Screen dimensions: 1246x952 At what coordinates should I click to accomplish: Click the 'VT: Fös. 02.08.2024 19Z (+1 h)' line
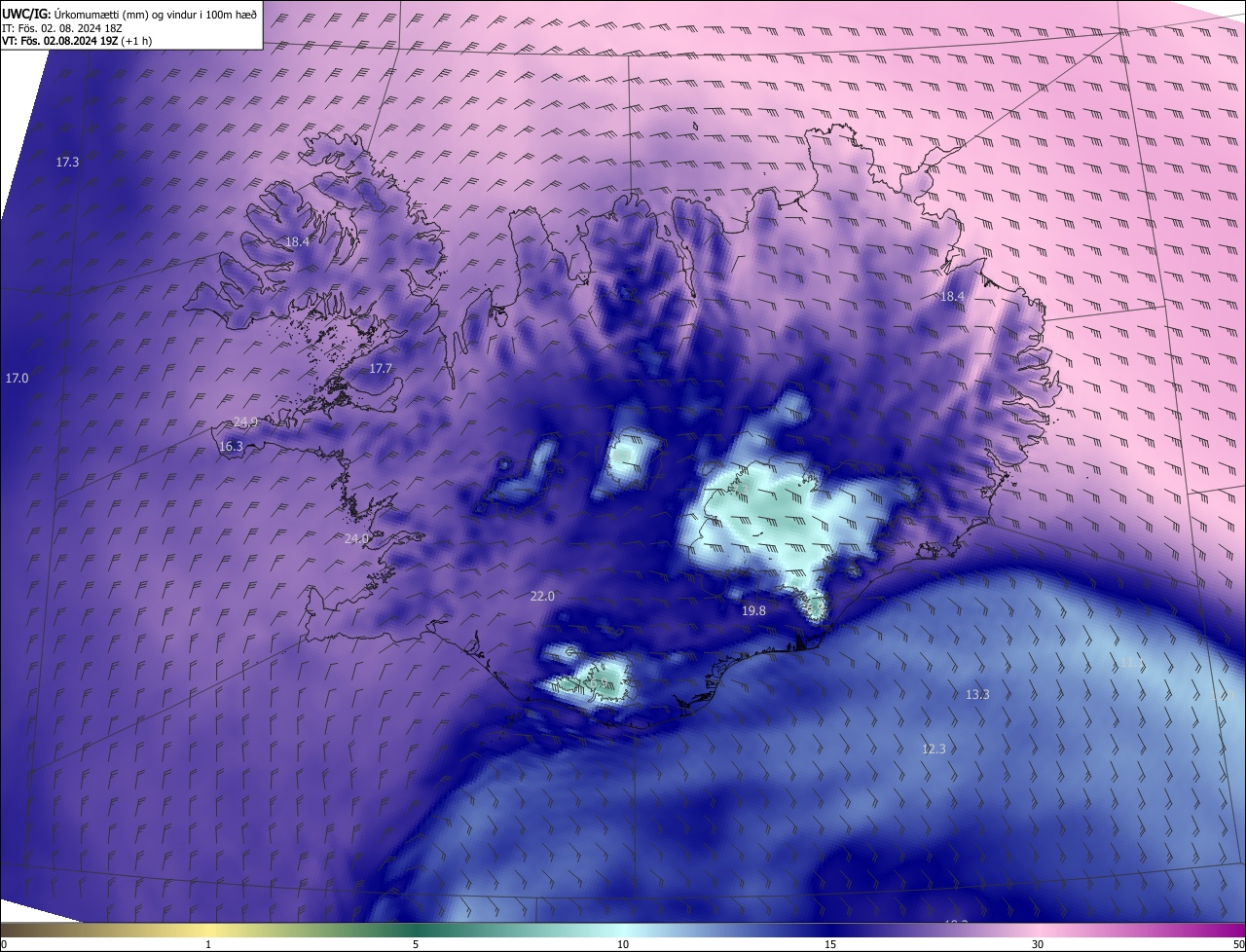coord(77,41)
